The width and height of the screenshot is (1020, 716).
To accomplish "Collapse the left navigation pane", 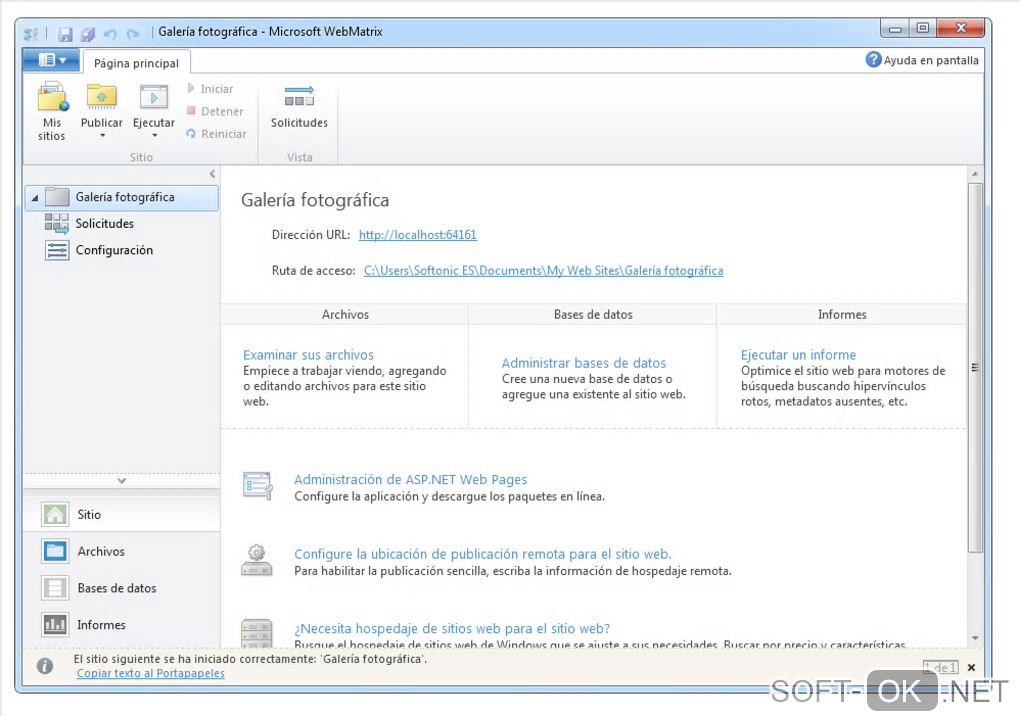I will tap(213, 174).
